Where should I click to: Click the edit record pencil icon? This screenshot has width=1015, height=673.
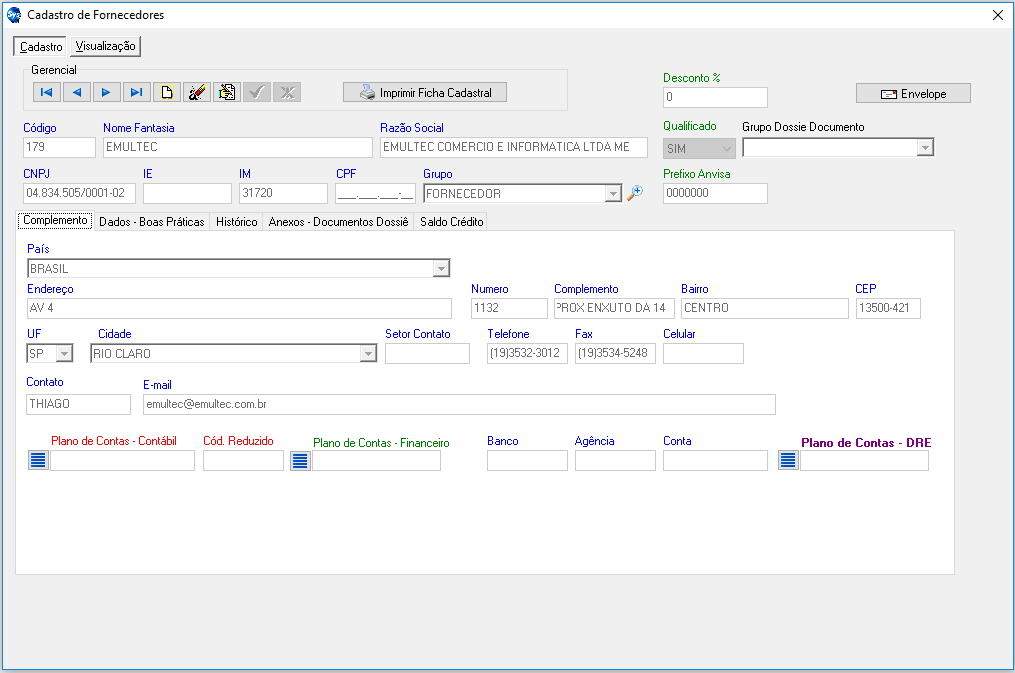click(197, 92)
